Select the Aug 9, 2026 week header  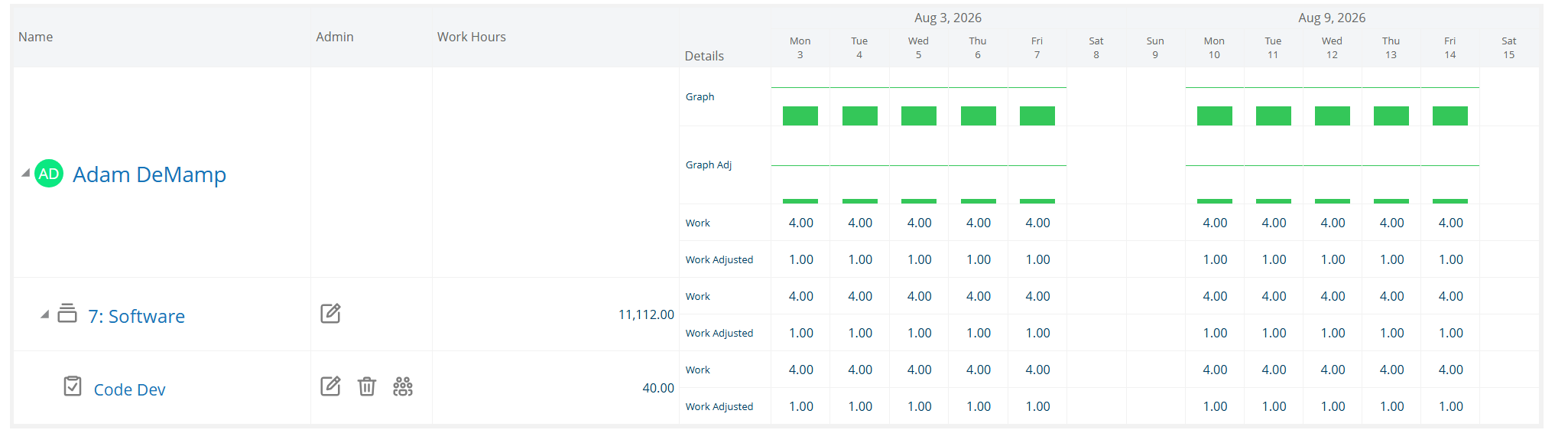click(x=1332, y=18)
